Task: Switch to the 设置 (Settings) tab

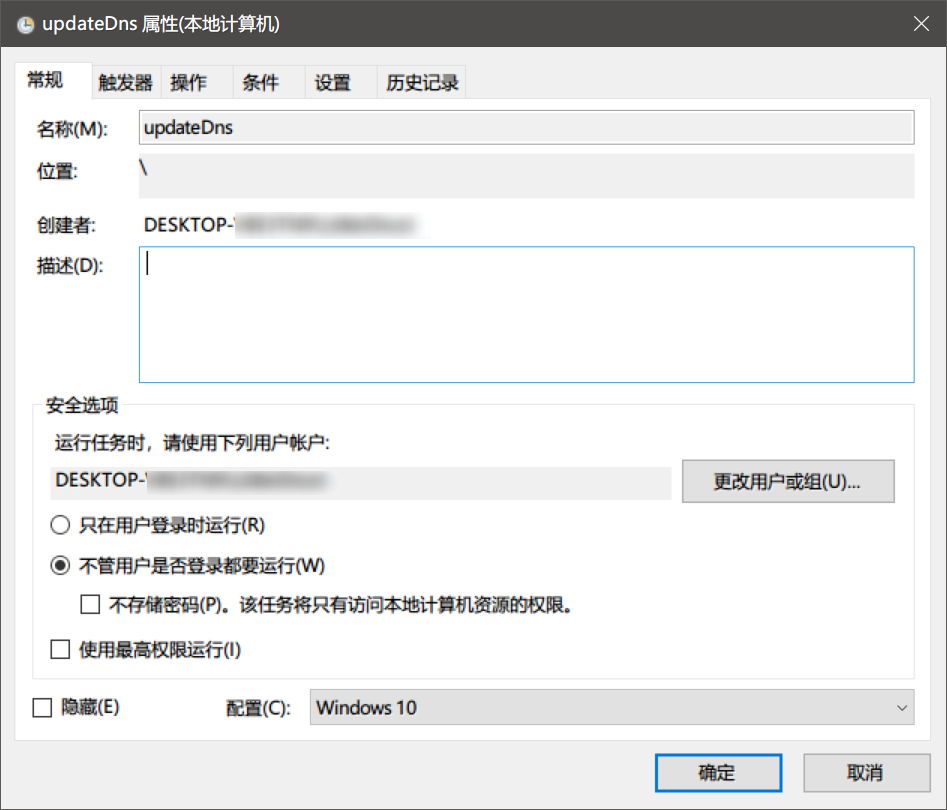Action: (332, 82)
